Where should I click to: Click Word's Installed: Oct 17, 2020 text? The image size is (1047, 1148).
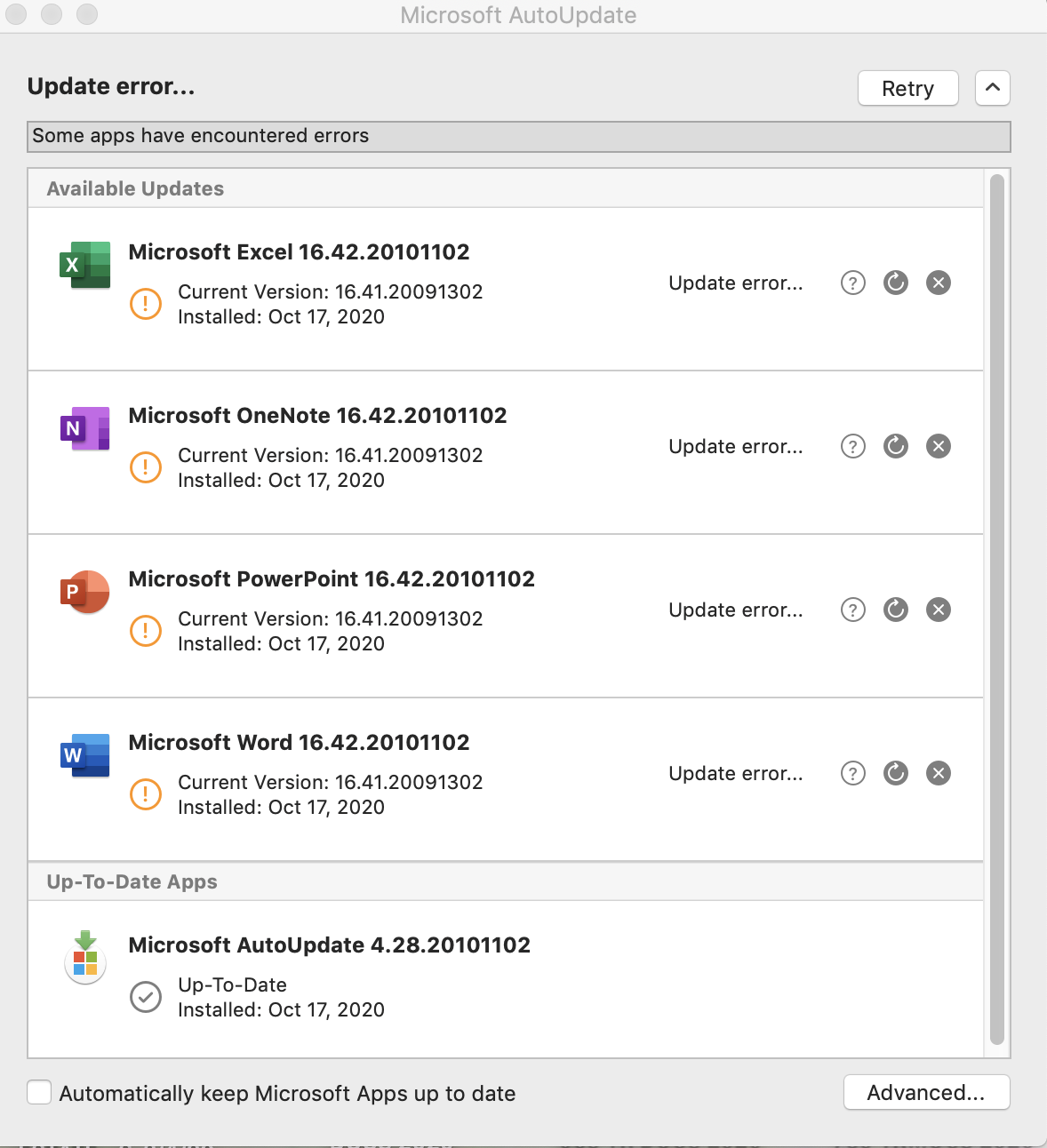(281, 807)
